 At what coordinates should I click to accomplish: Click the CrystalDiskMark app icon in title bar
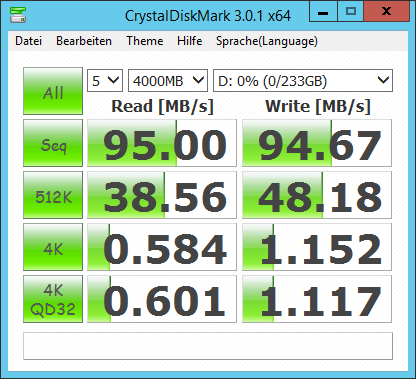coord(18,15)
